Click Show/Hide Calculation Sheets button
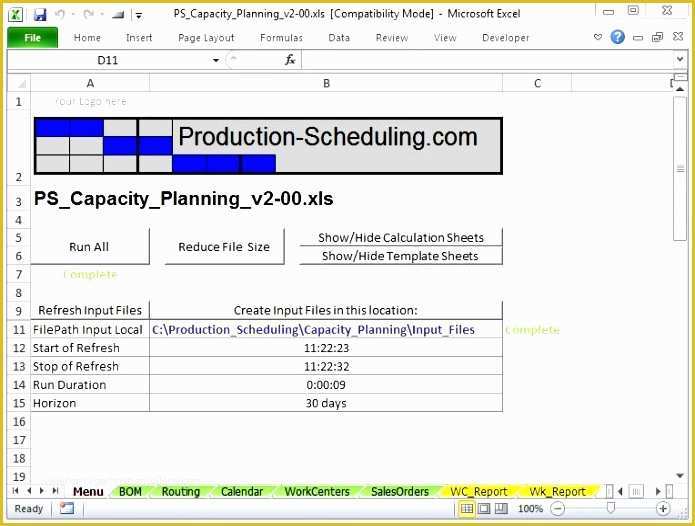695x526 pixels. pyautogui.click(x=401, y=238)
